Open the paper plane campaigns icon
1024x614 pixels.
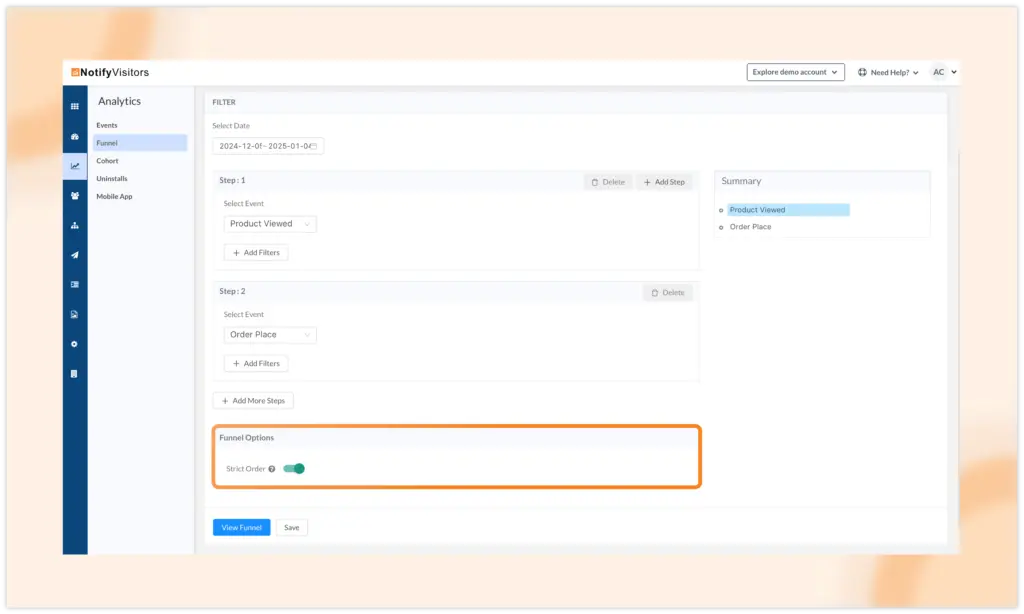pos(74,255)
